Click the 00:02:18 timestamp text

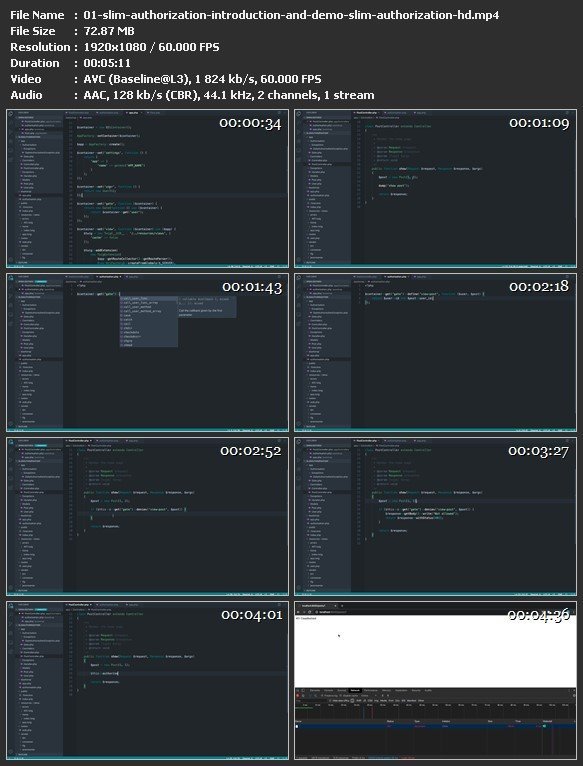(539, 286)
